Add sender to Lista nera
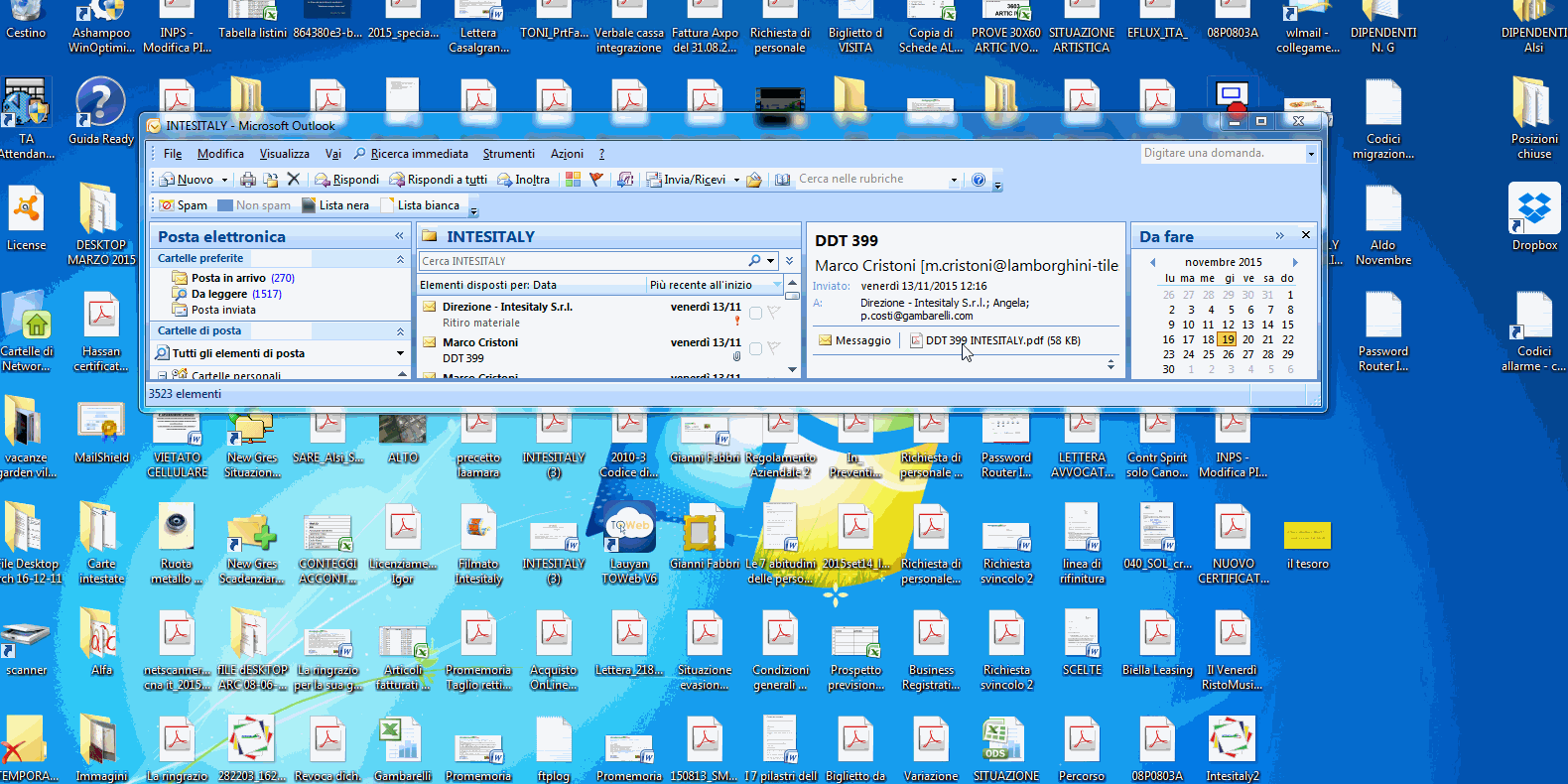The image size is (1568, 784). click(335, 205)
